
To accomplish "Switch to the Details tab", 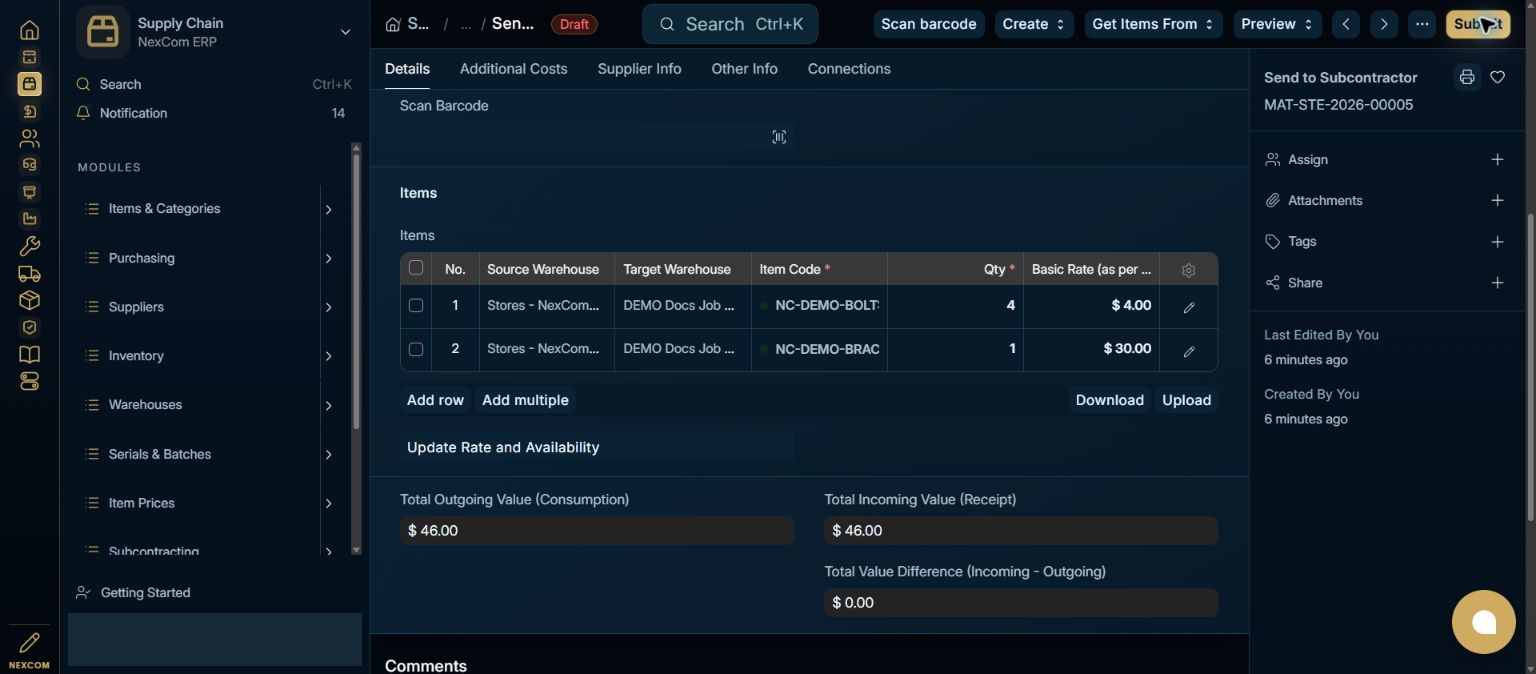I will click(407, 69).
